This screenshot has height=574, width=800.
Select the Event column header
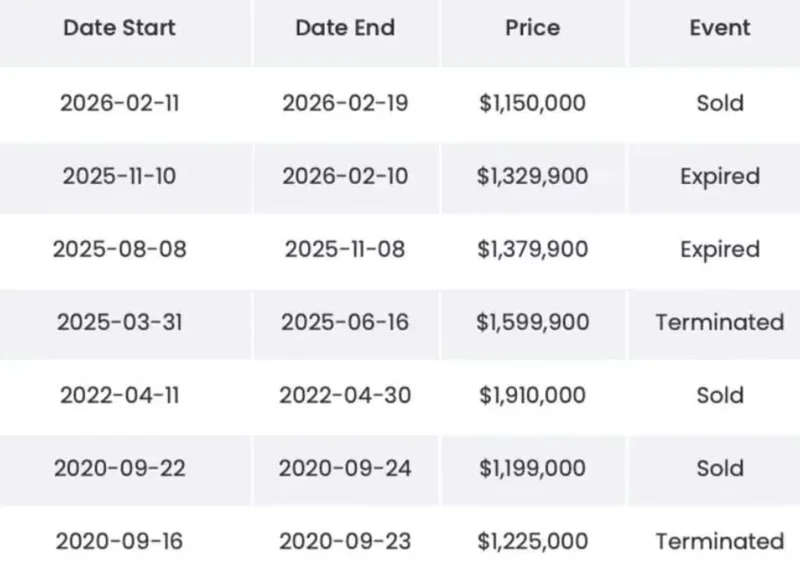point(719,28)
